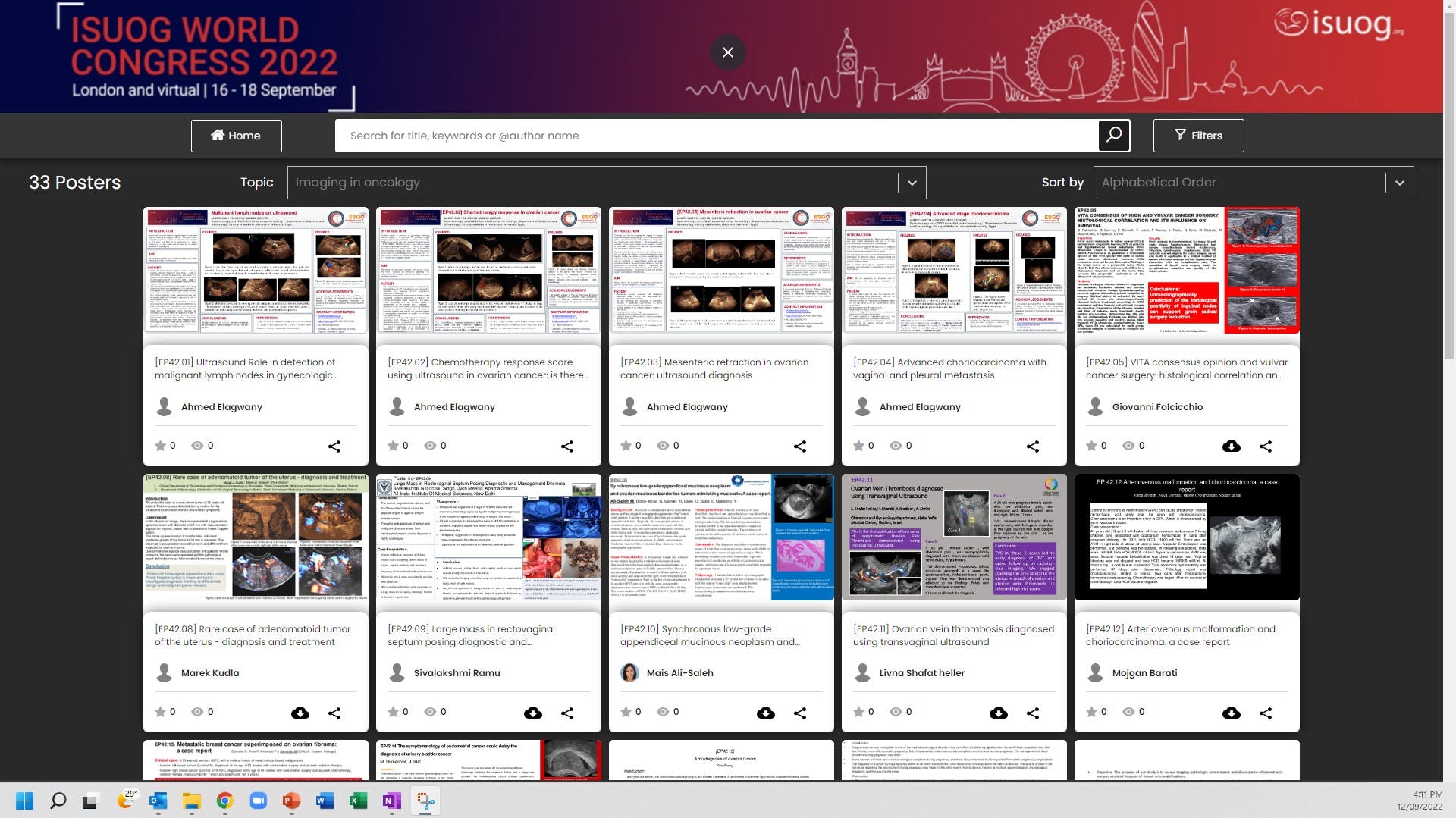Viewport: 1456px width, 818px height.
Task: Open PowerPoint from taskbar
Action: click(x=291, y=801)
